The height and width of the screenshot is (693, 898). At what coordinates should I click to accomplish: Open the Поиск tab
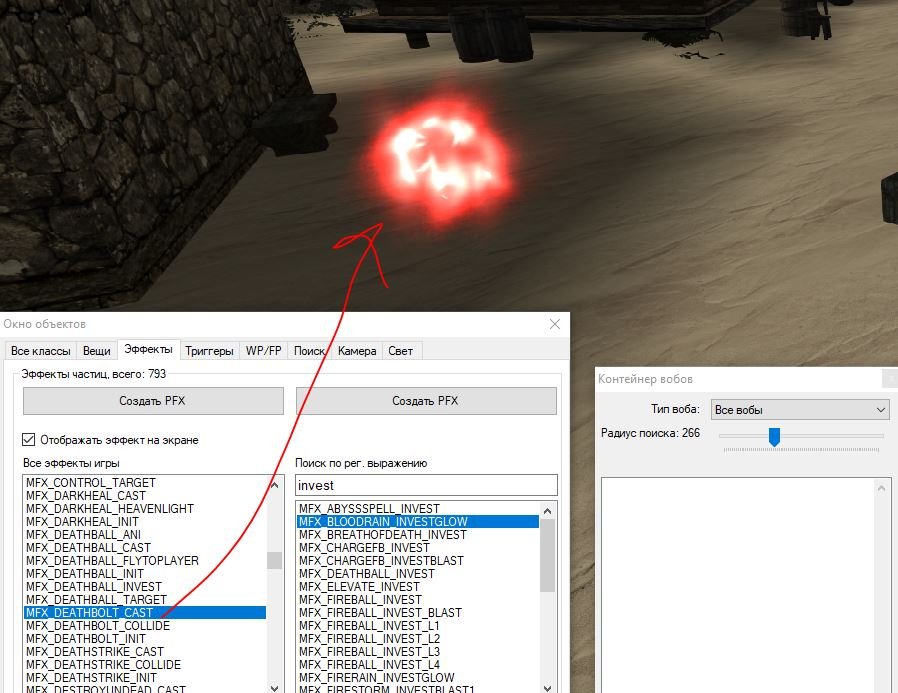point(309,351)
